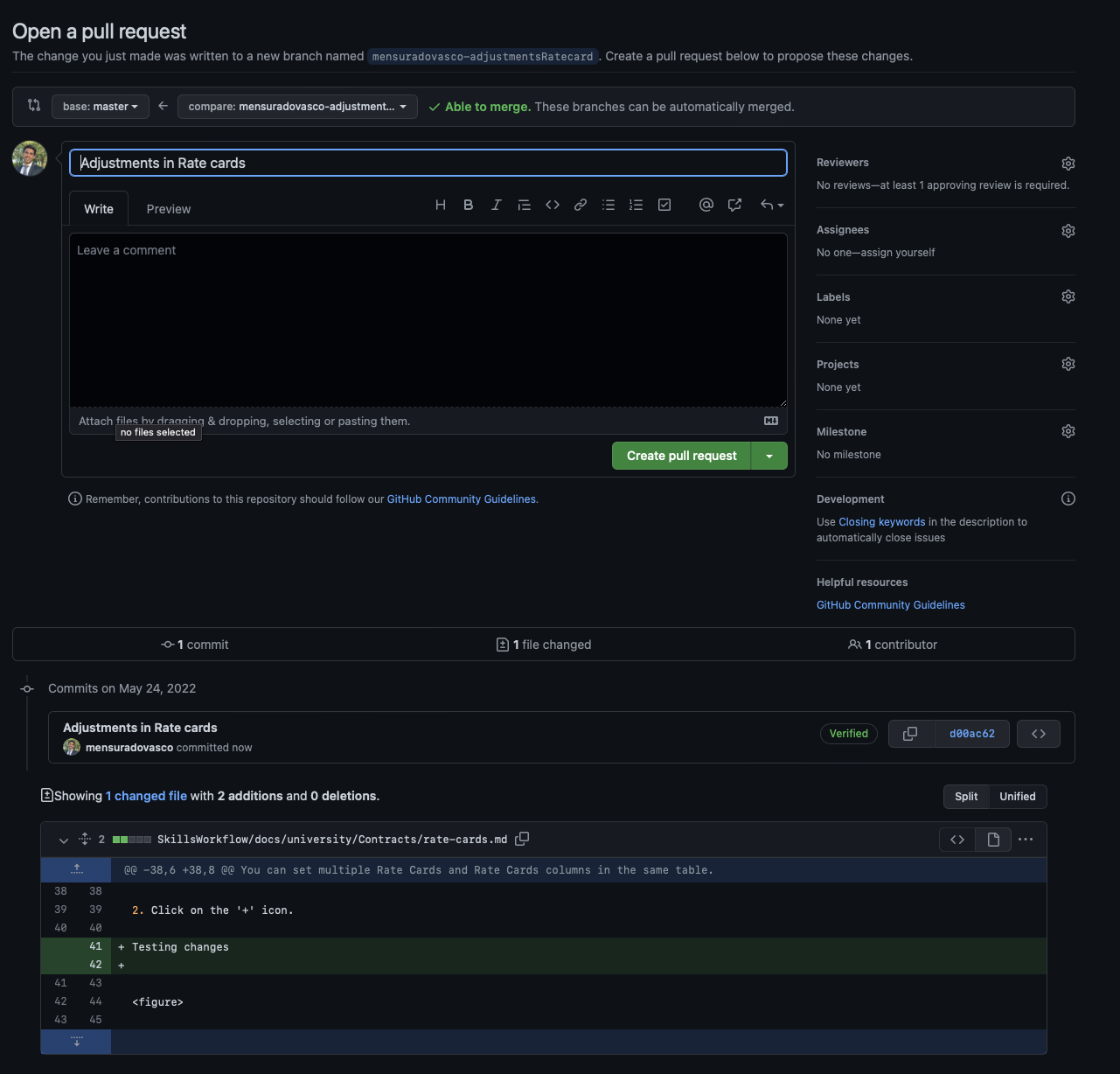1120x1074 pixels.
Task: Click the Create pull request button
Action: [681, 456]
